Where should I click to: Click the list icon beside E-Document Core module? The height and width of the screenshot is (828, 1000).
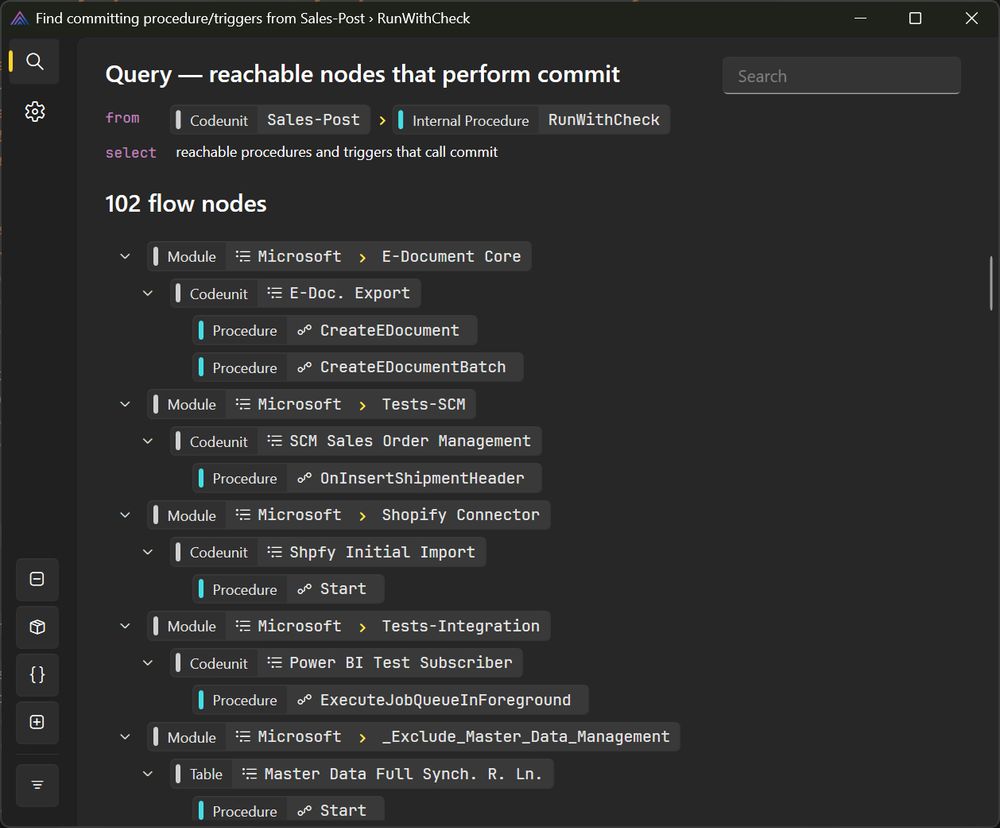tap(243, 256)
